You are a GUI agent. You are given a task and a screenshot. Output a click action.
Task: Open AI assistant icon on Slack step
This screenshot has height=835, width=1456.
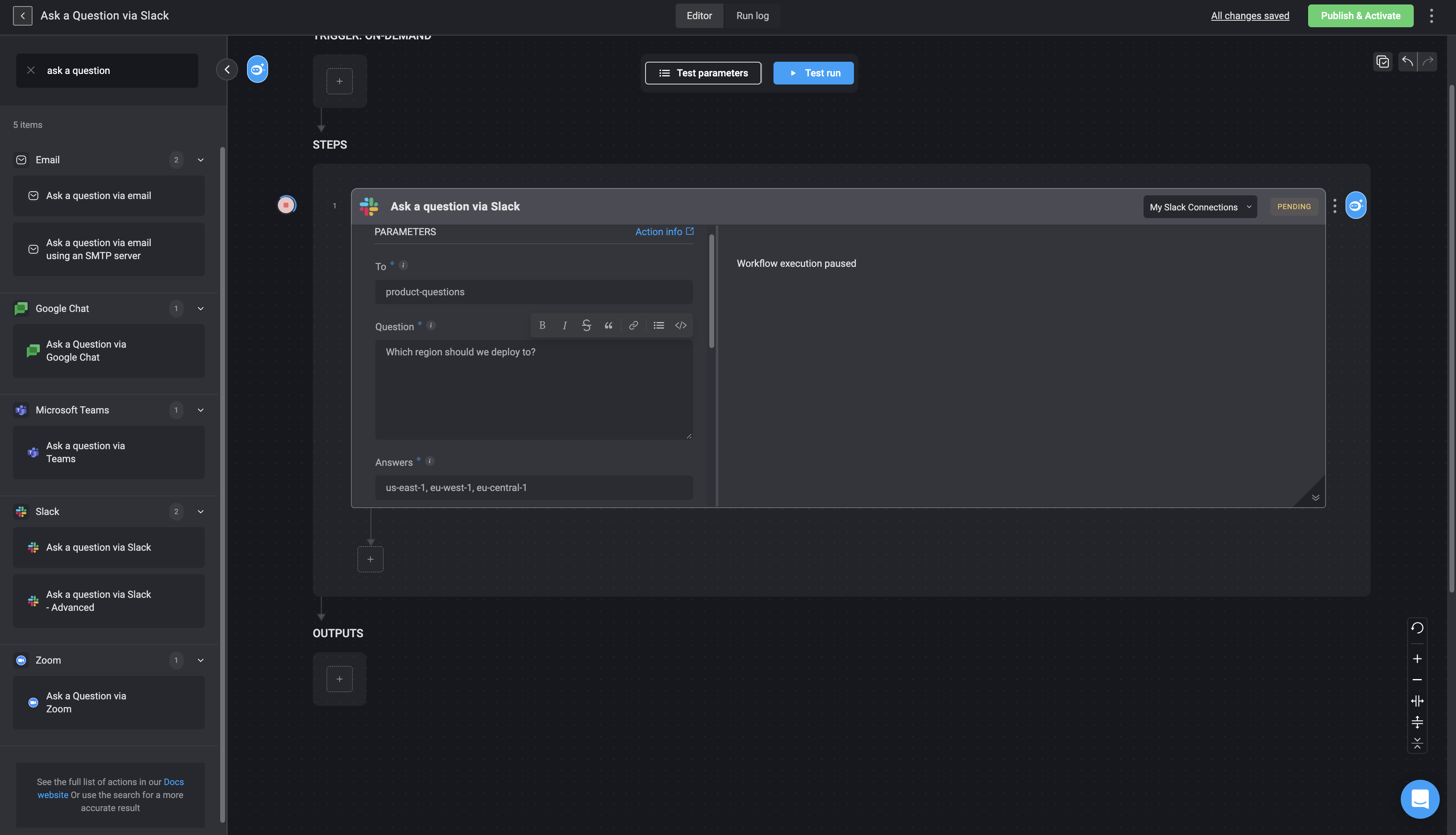1356,206
